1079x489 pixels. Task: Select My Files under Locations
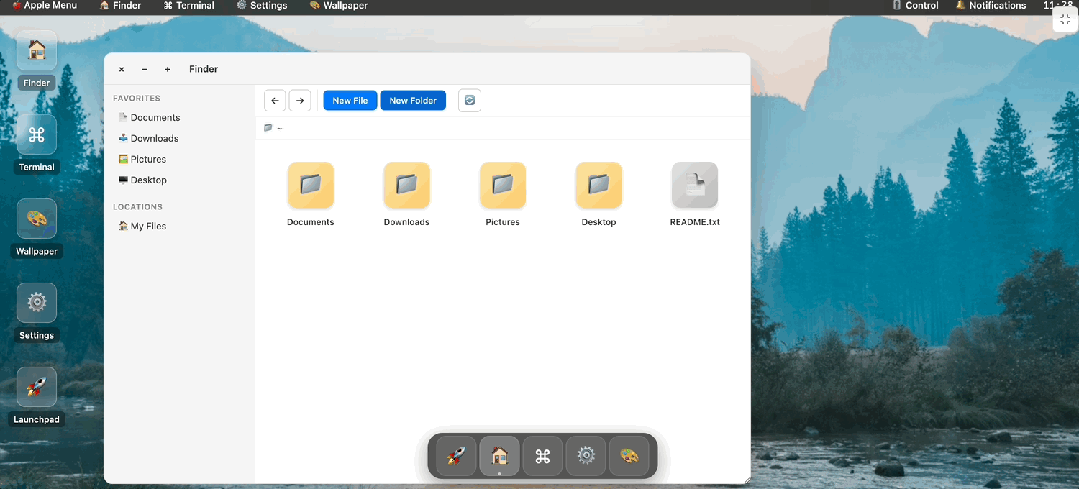(147, 226)
